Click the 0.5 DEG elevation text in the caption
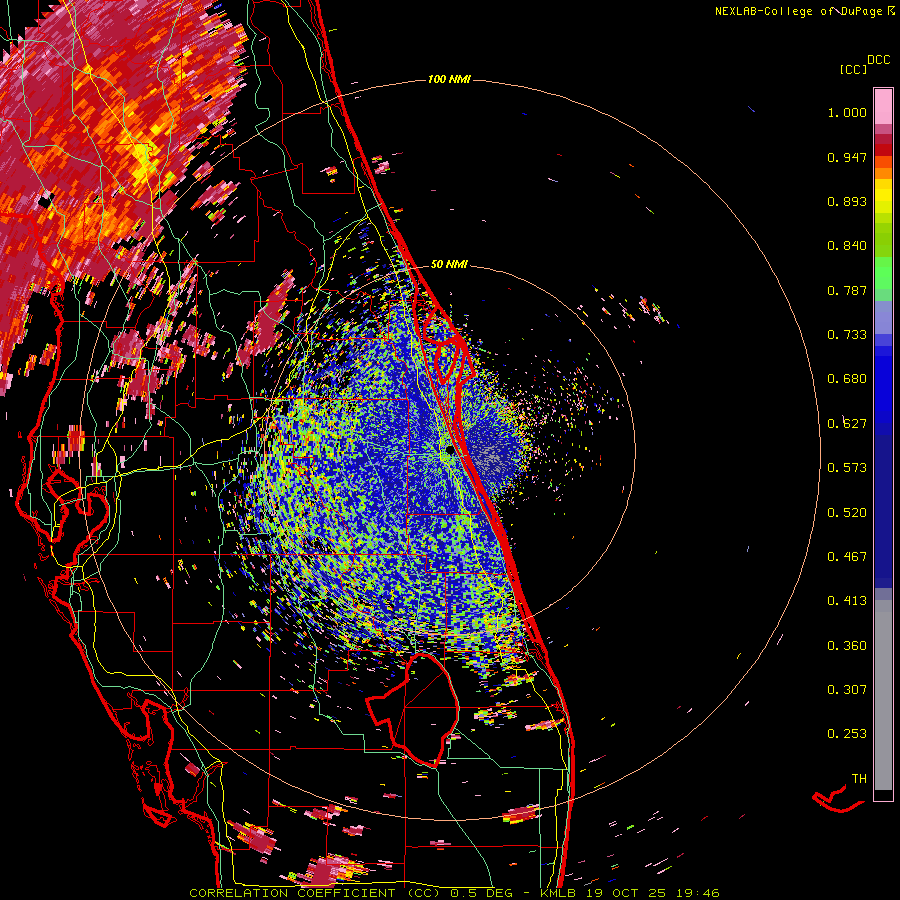The height and width of the screenshot is (900, 900). point(481,893)
